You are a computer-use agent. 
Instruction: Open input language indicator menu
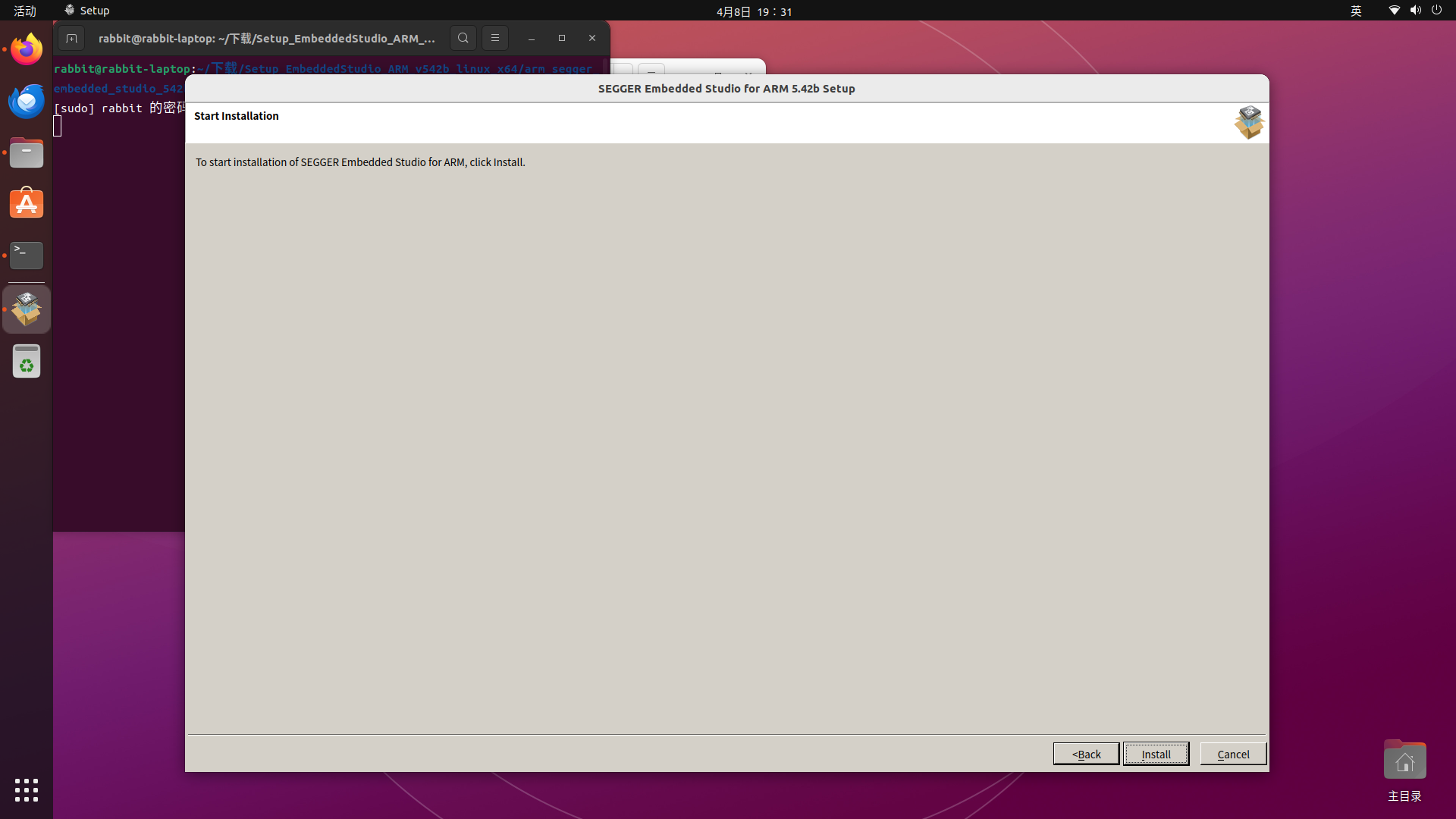[1356, 11]
